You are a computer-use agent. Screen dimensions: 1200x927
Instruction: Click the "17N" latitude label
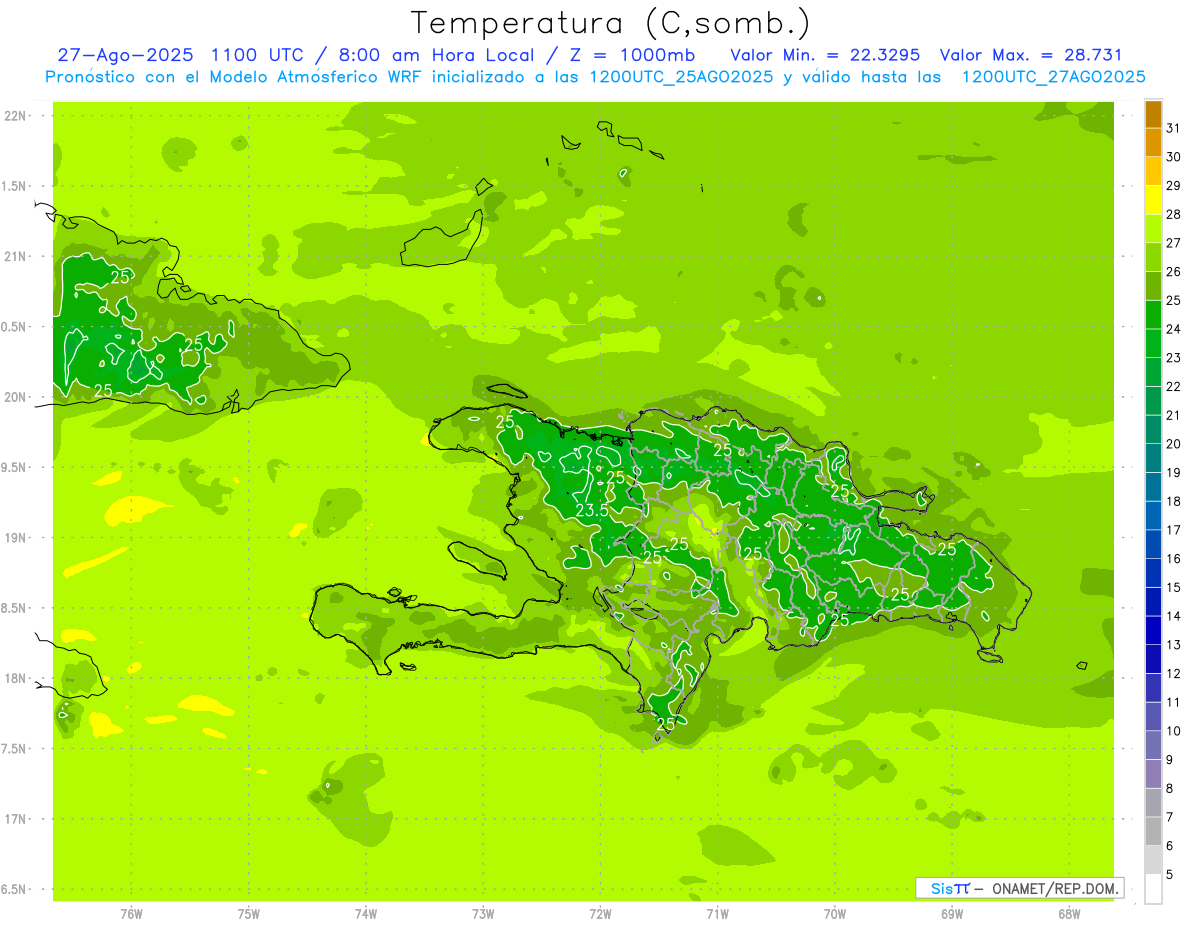point(14,819)
